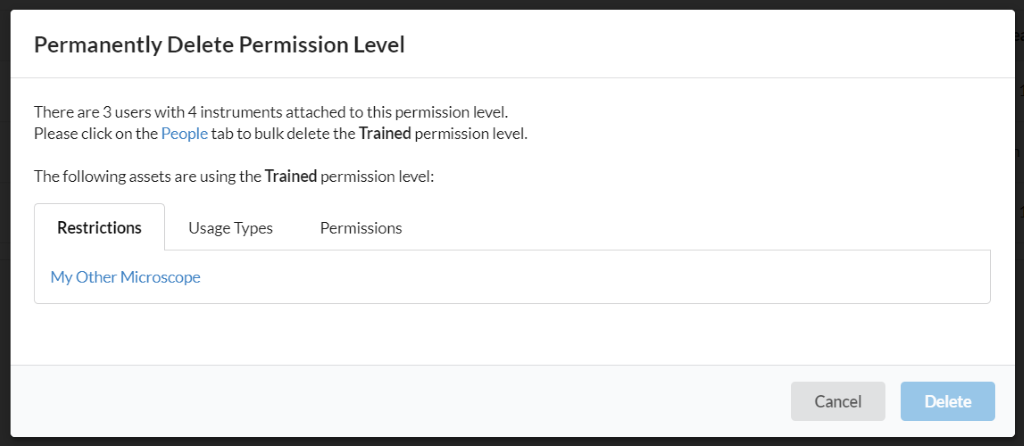Click the empty tab strip right of Permissions

coord(700,228)
